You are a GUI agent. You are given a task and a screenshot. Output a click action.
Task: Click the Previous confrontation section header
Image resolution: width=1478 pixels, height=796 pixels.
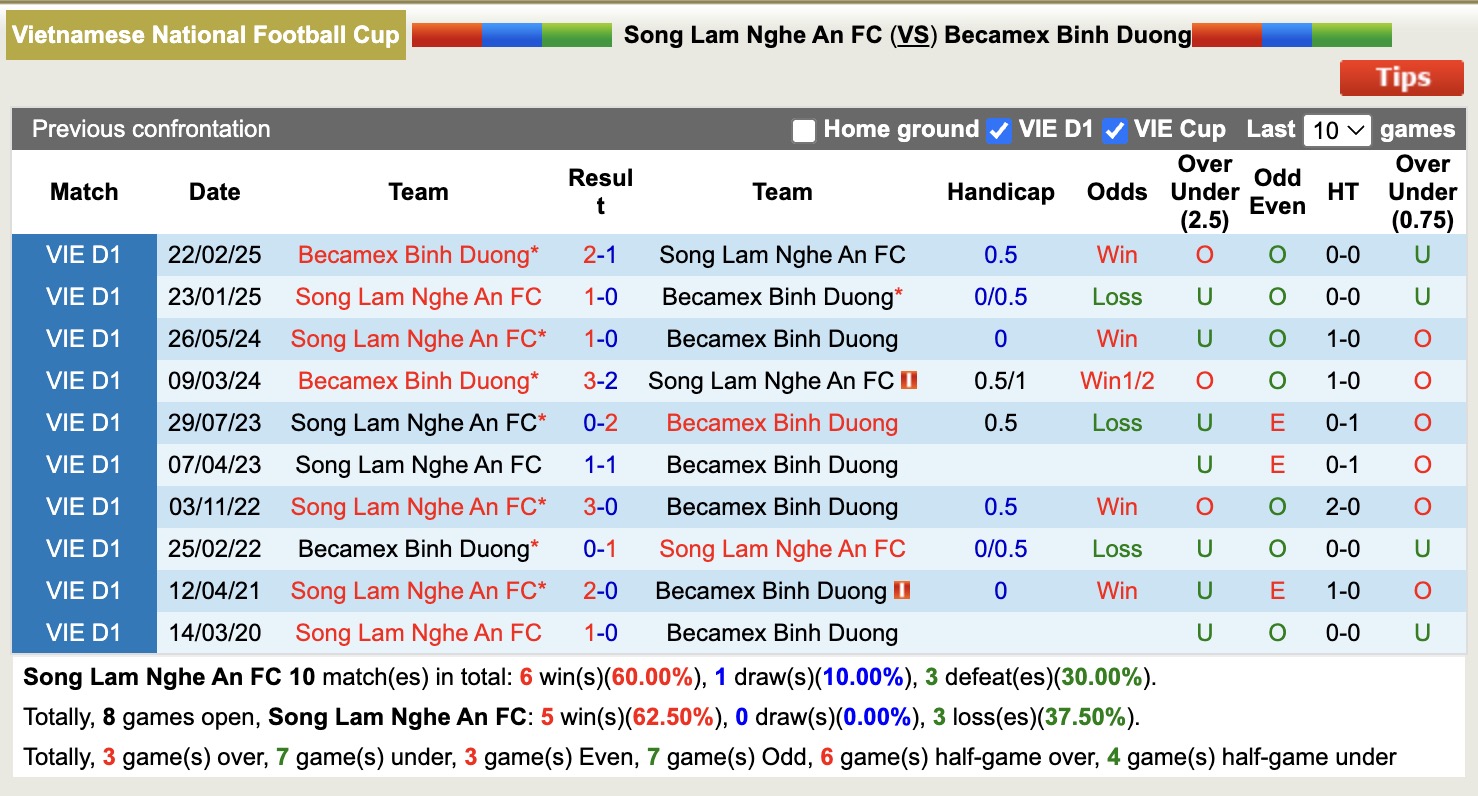click(x=151, y=129)
